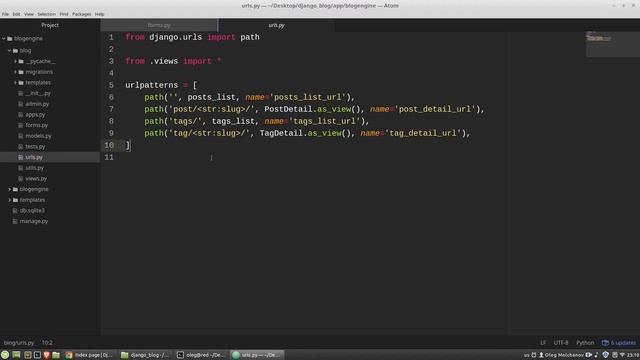Open the clock showing 23:10
Viewport: 640px width, 360px height.
coord(633,355)
